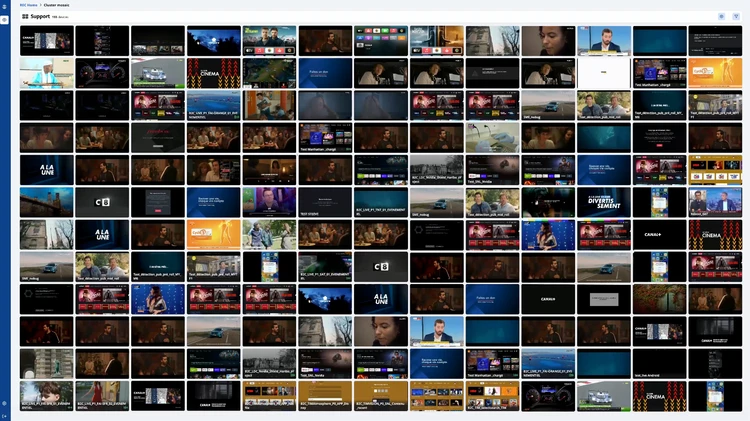Image resolution: width=750 pixels, height=421 pixels.
Task: Open thumbnail of man in white and cyan outfit
Action: click(x=47, y=73)
